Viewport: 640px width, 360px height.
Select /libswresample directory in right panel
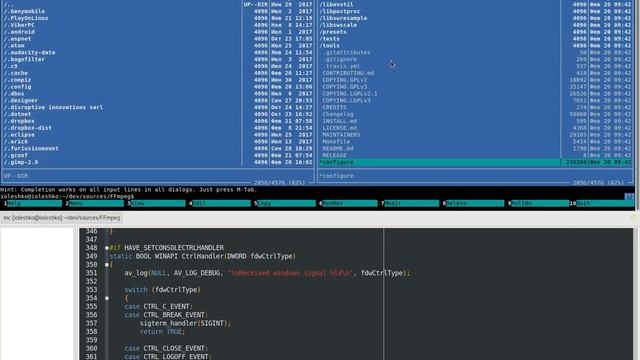click(x=343, y=18)
